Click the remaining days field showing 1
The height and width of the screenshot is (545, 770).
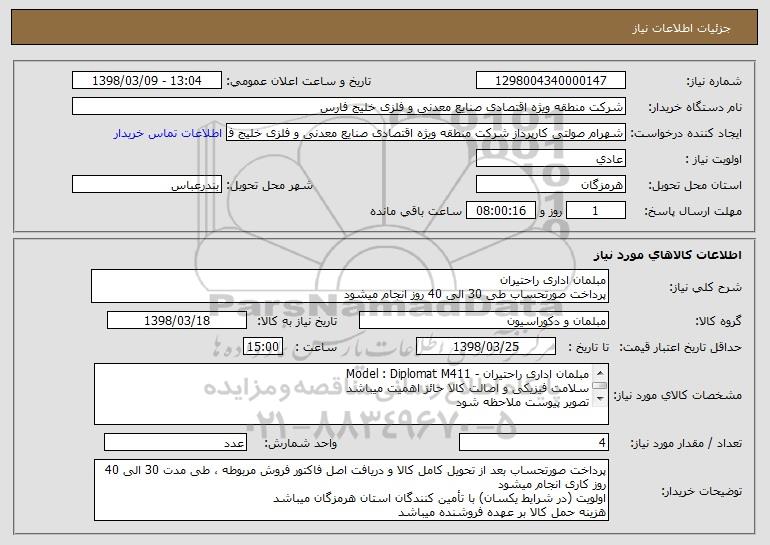(596, 210)
